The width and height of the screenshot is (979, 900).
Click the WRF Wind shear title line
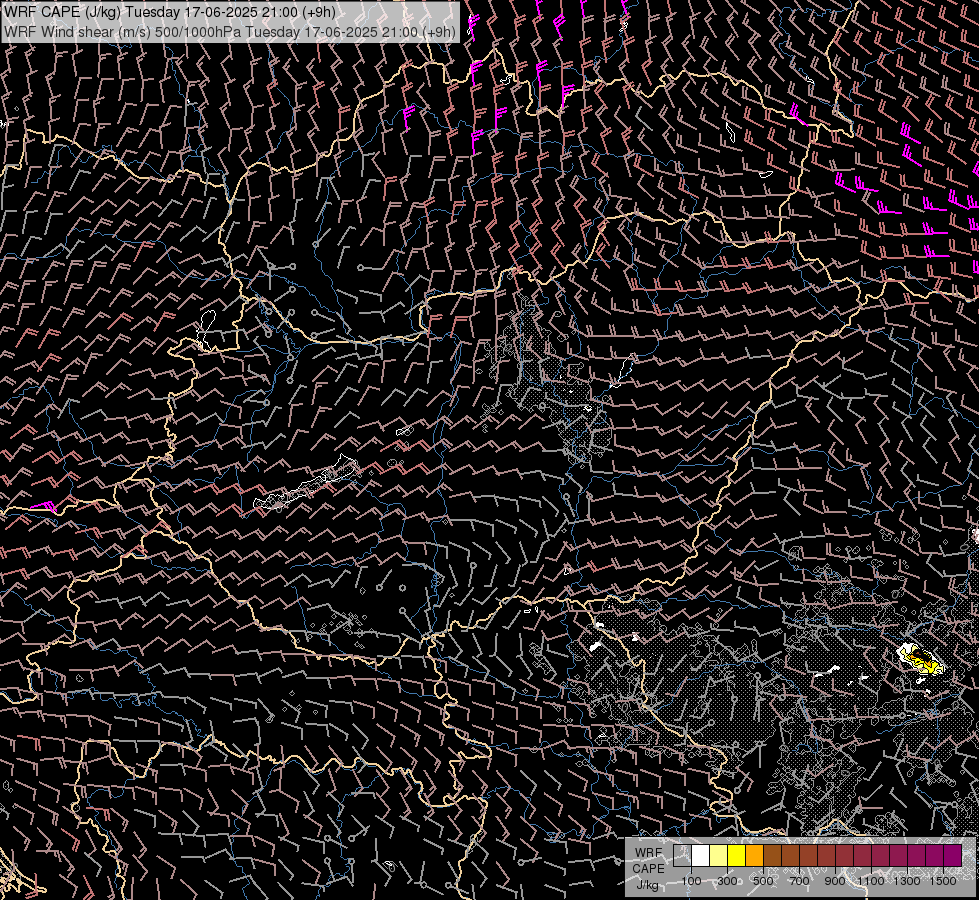230,32
